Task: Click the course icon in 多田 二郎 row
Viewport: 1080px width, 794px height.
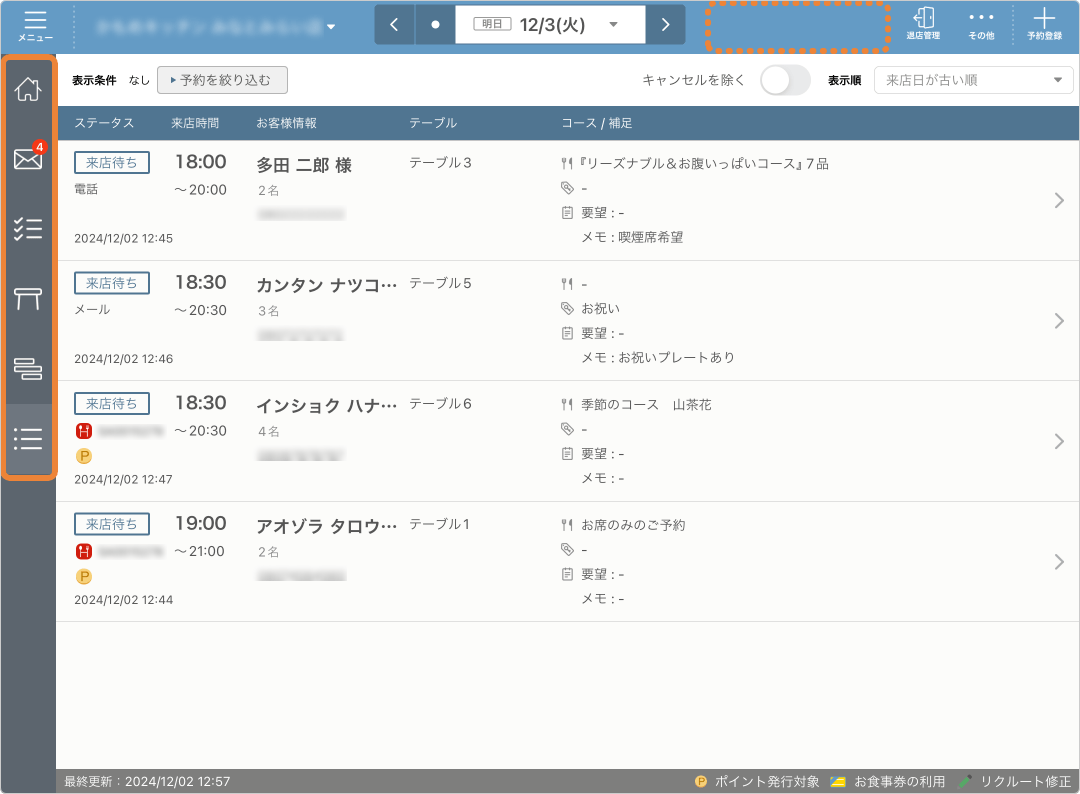Action: [x=567, y=164]
